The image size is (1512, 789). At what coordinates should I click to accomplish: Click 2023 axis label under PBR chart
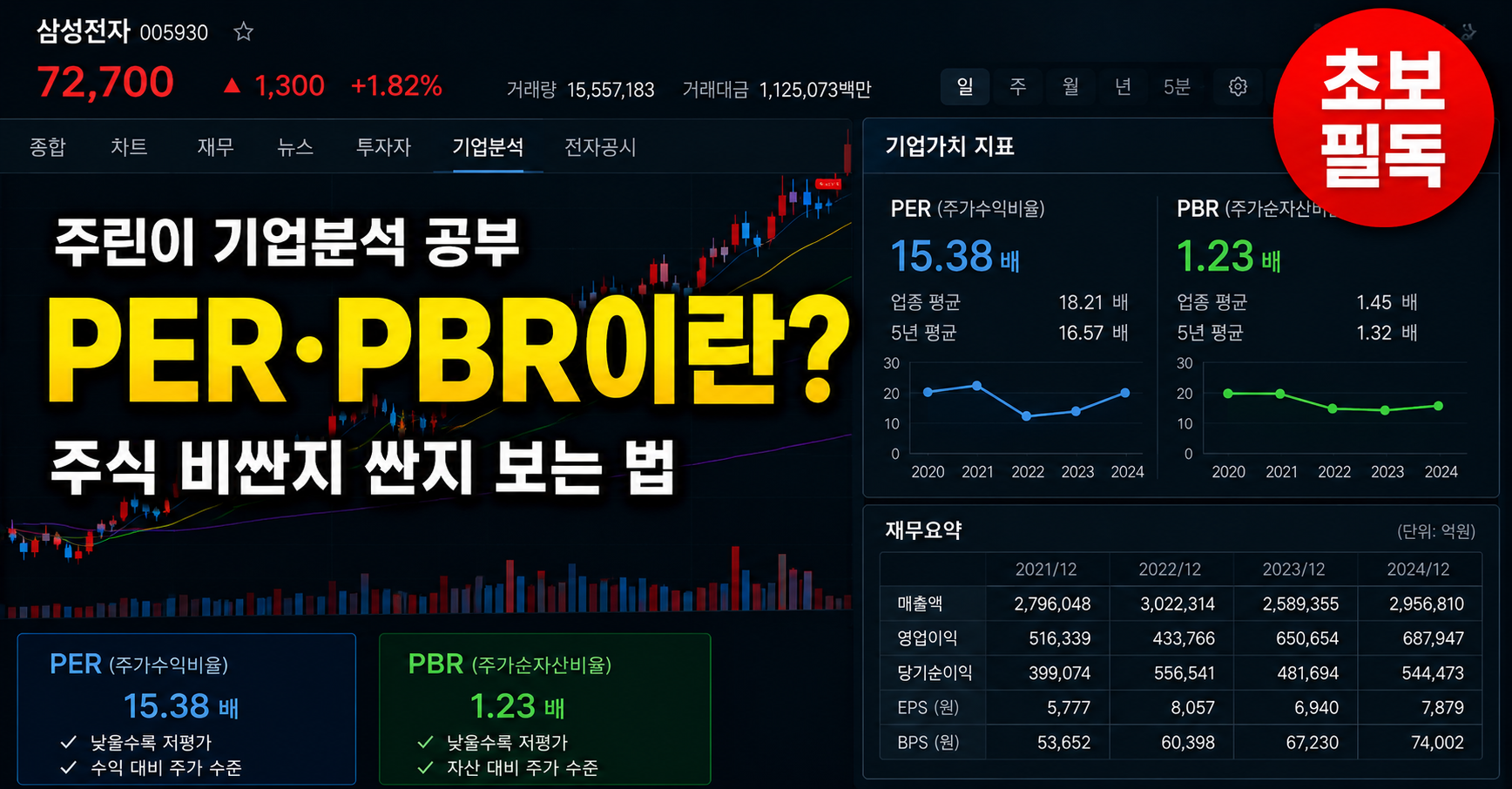[x=1387, y=471]
